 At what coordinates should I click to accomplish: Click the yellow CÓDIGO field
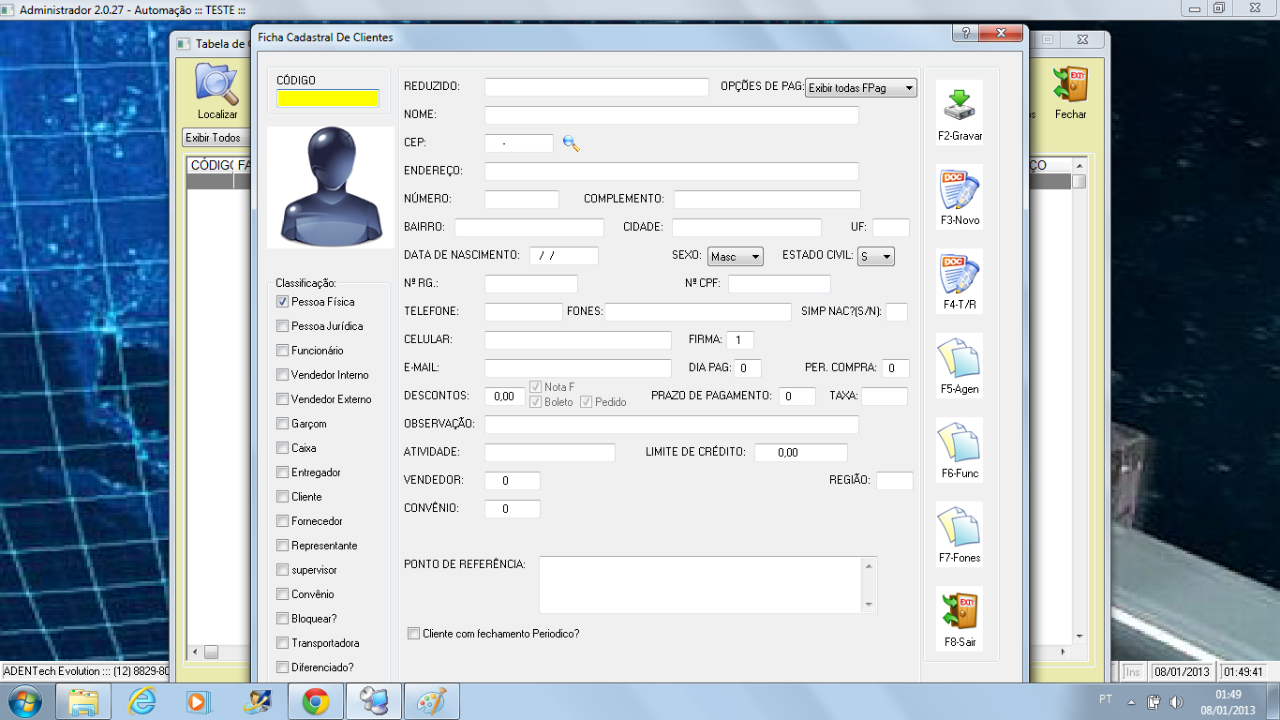point(328,98)
